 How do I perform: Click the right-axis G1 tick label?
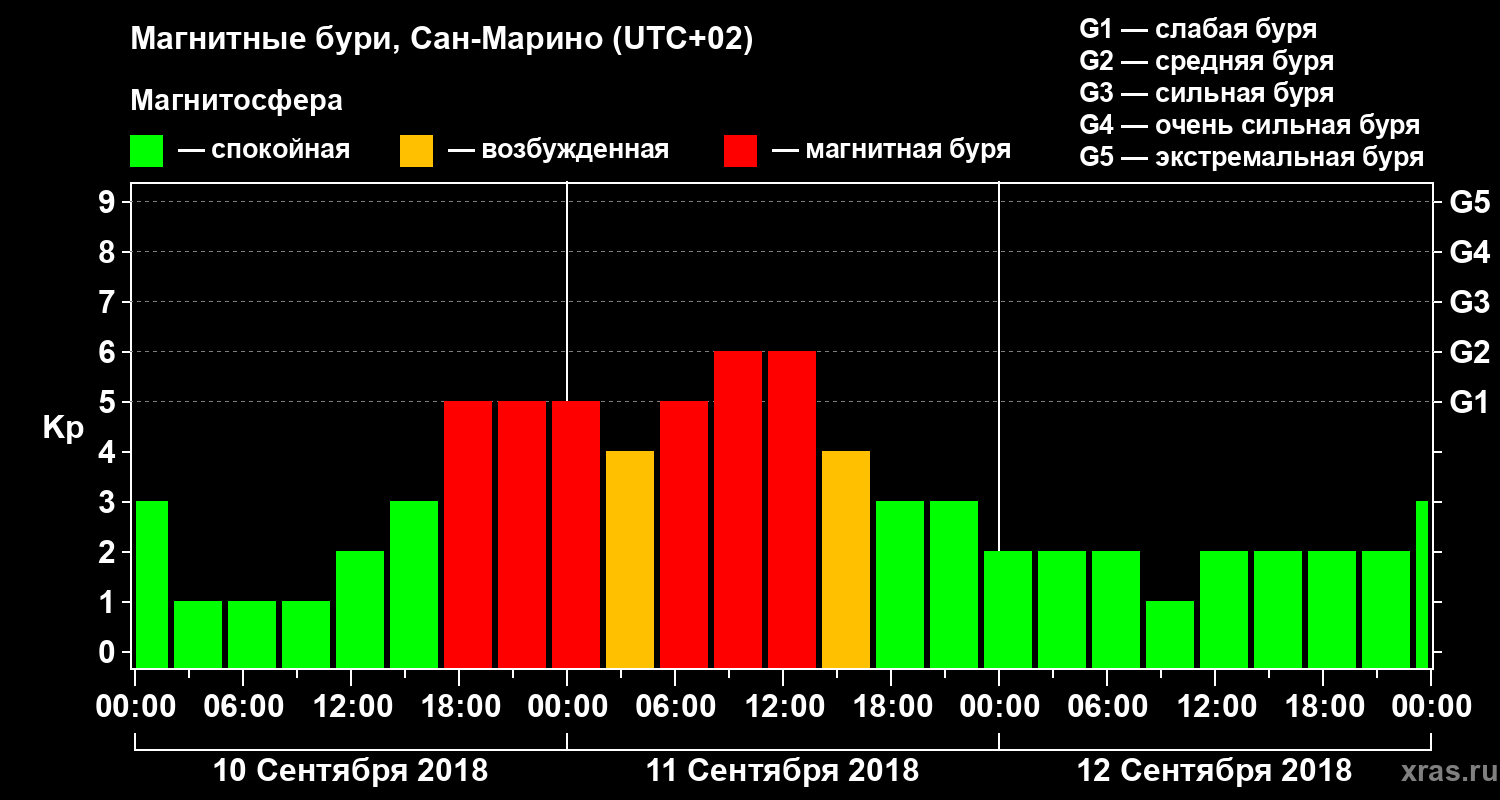coord(1469,403)
